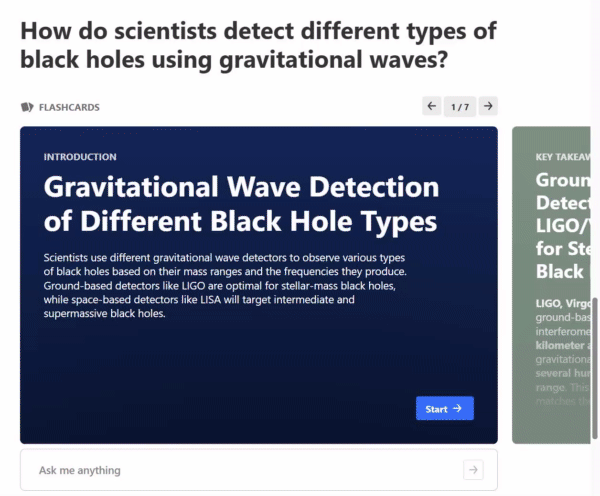Click the vertical scrollbar thumb
Image resolution: width=600 pixels, height=496 pixels.
(595, 368)
